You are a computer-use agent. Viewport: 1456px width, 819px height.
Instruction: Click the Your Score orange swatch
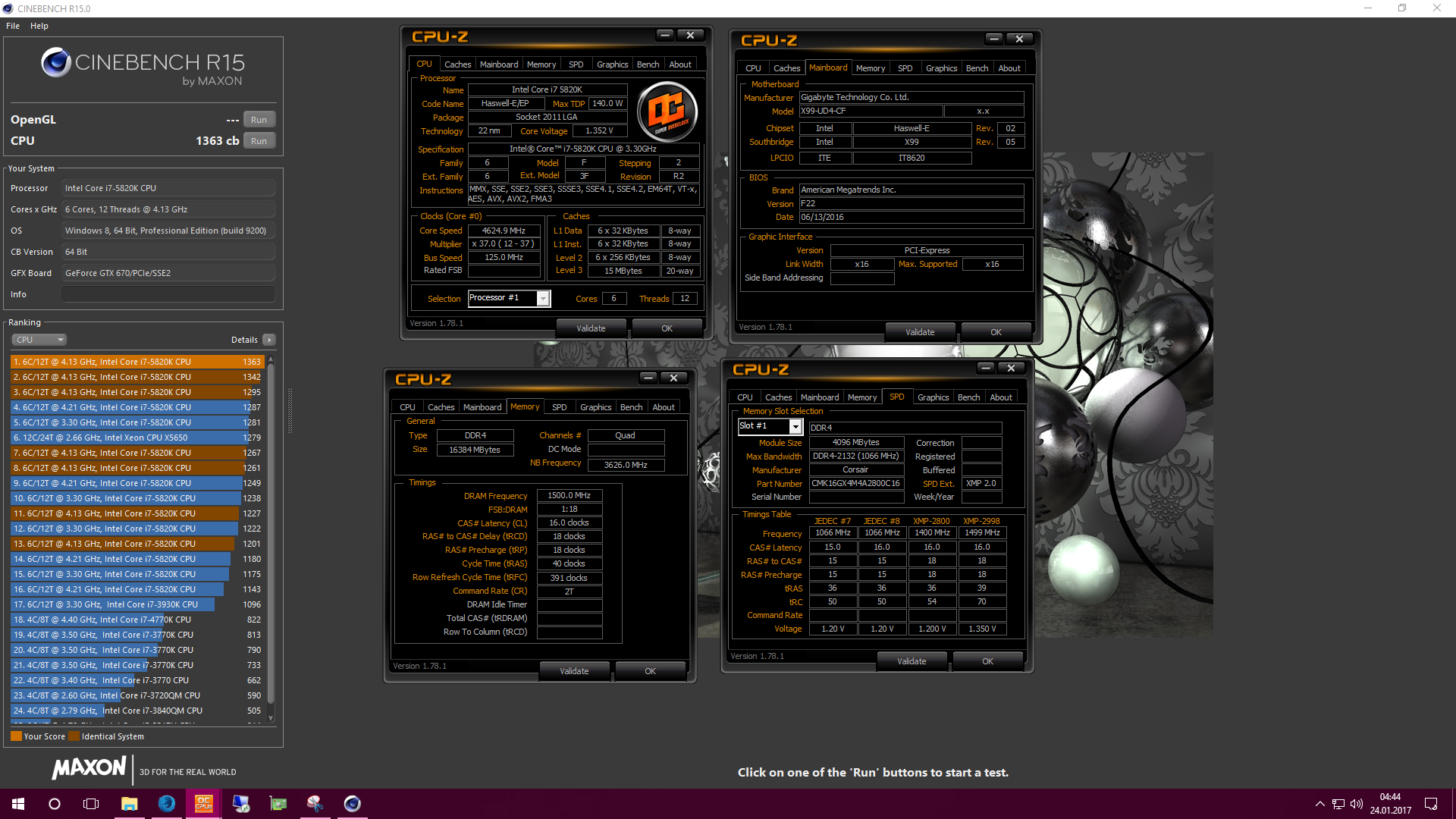click(16, 736)
